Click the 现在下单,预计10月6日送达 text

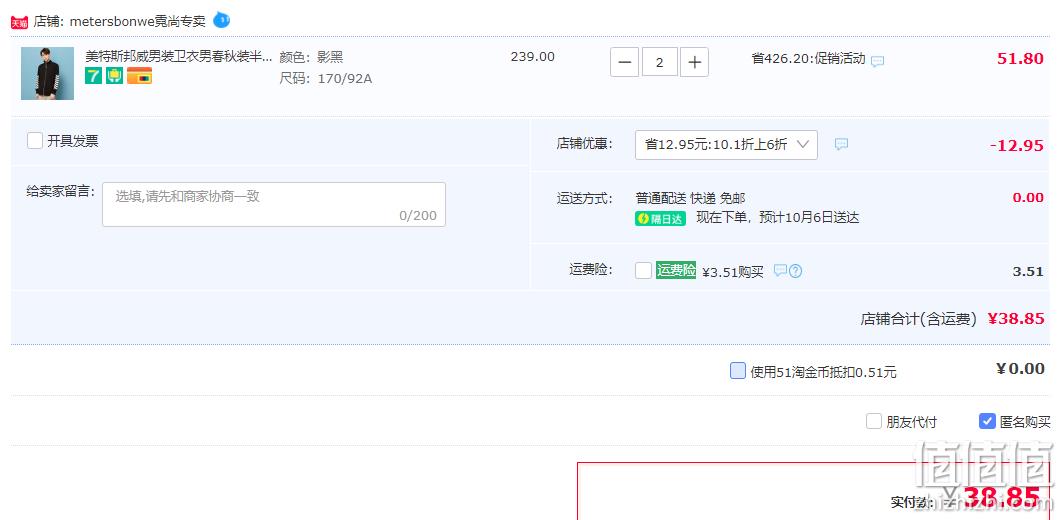pyautogui.click(x=778, y=218)
